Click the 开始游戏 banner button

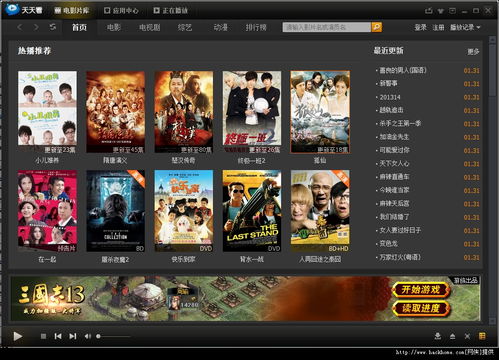(x=421, y=290)
